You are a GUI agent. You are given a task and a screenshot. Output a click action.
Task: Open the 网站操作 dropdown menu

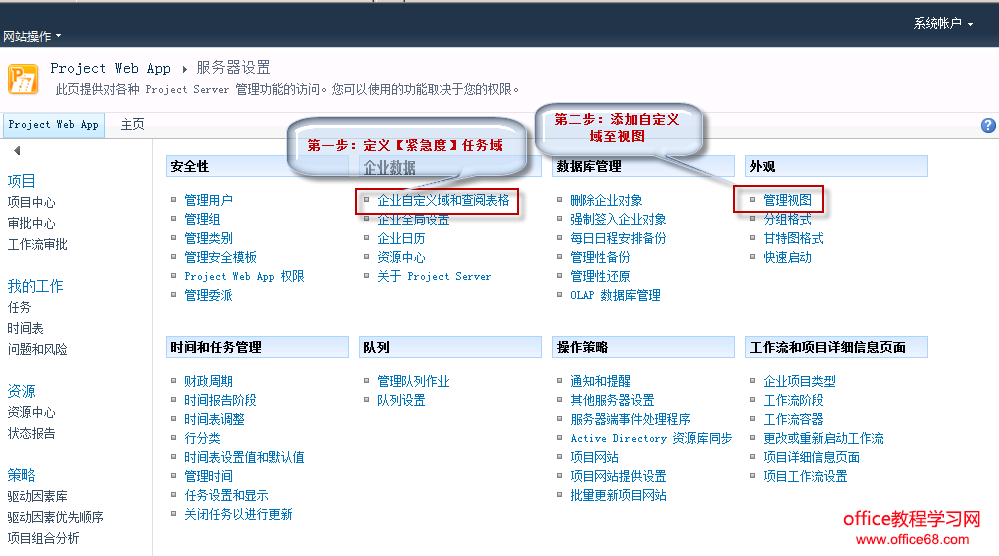coord(32,36)
